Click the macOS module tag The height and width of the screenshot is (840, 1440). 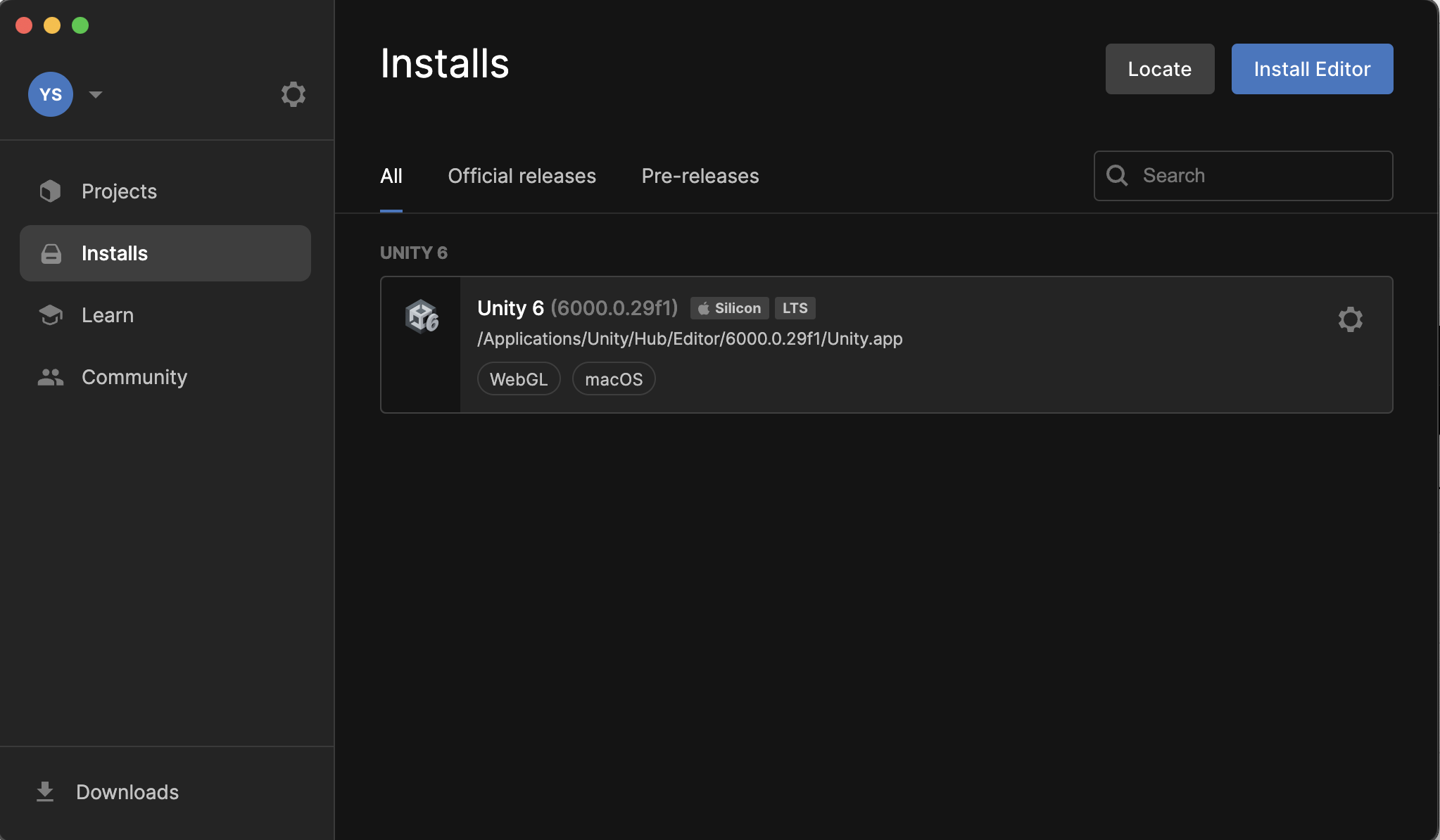click(614, 379)
